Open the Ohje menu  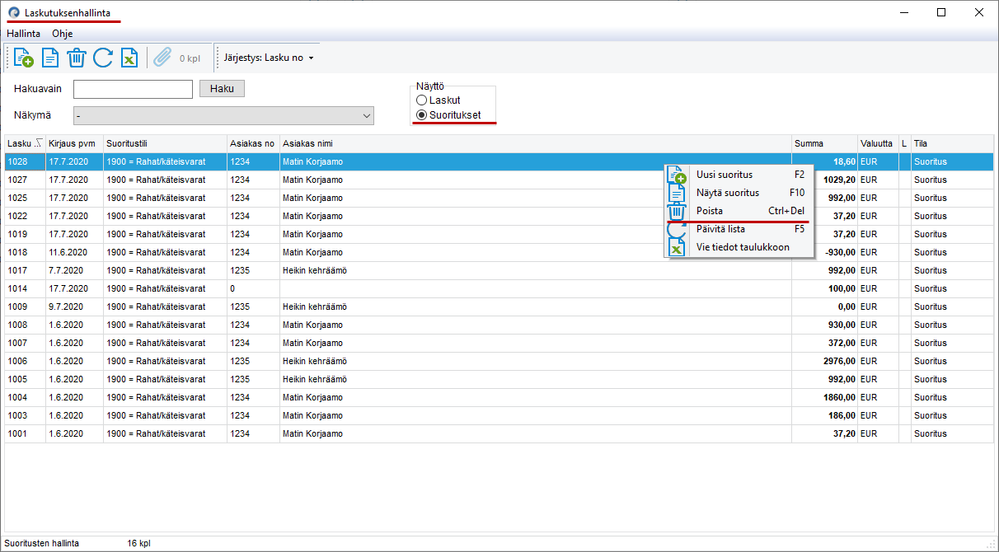(x=62, y=33)
